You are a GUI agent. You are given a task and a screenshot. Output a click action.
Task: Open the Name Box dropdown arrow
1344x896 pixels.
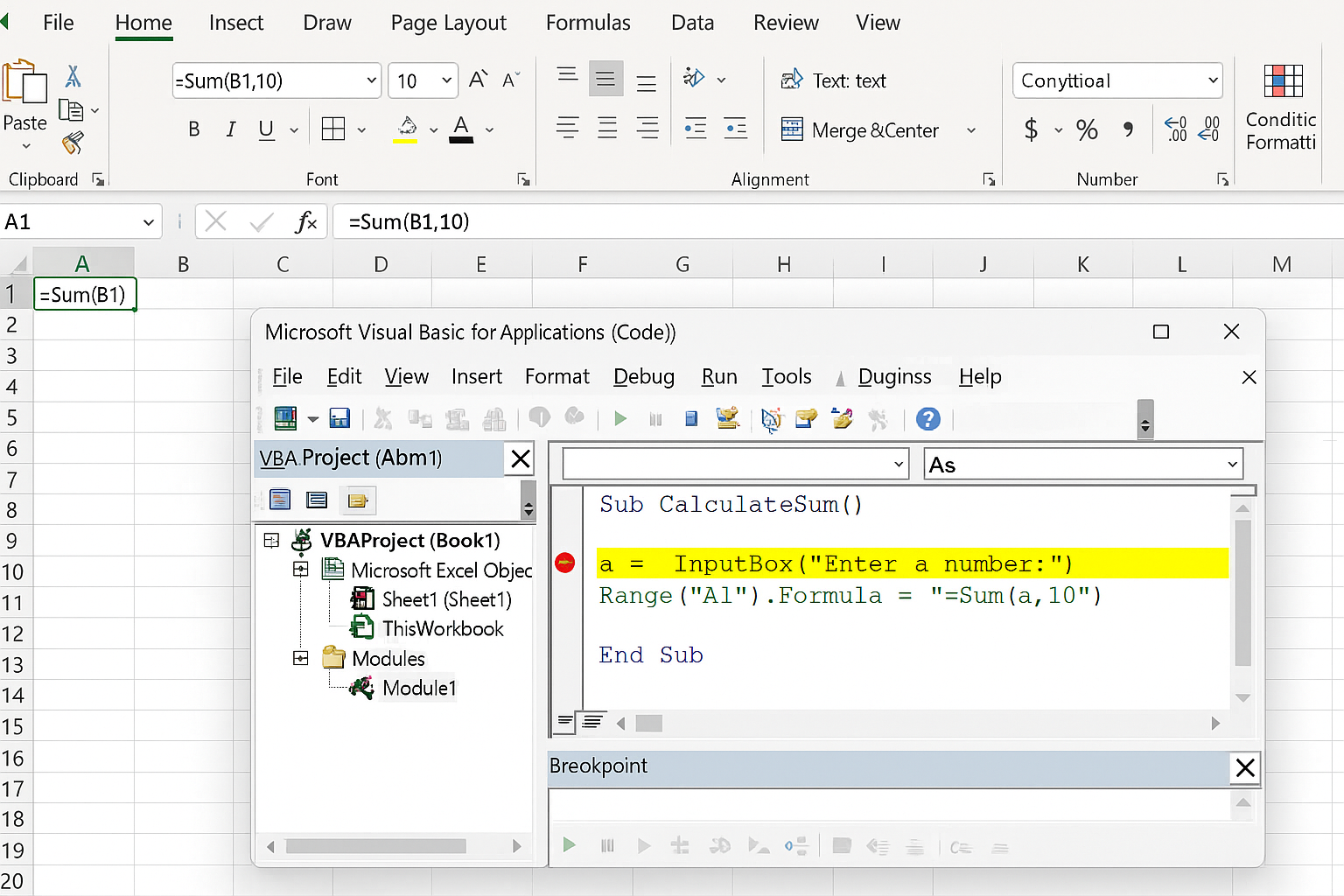[148, 222]
